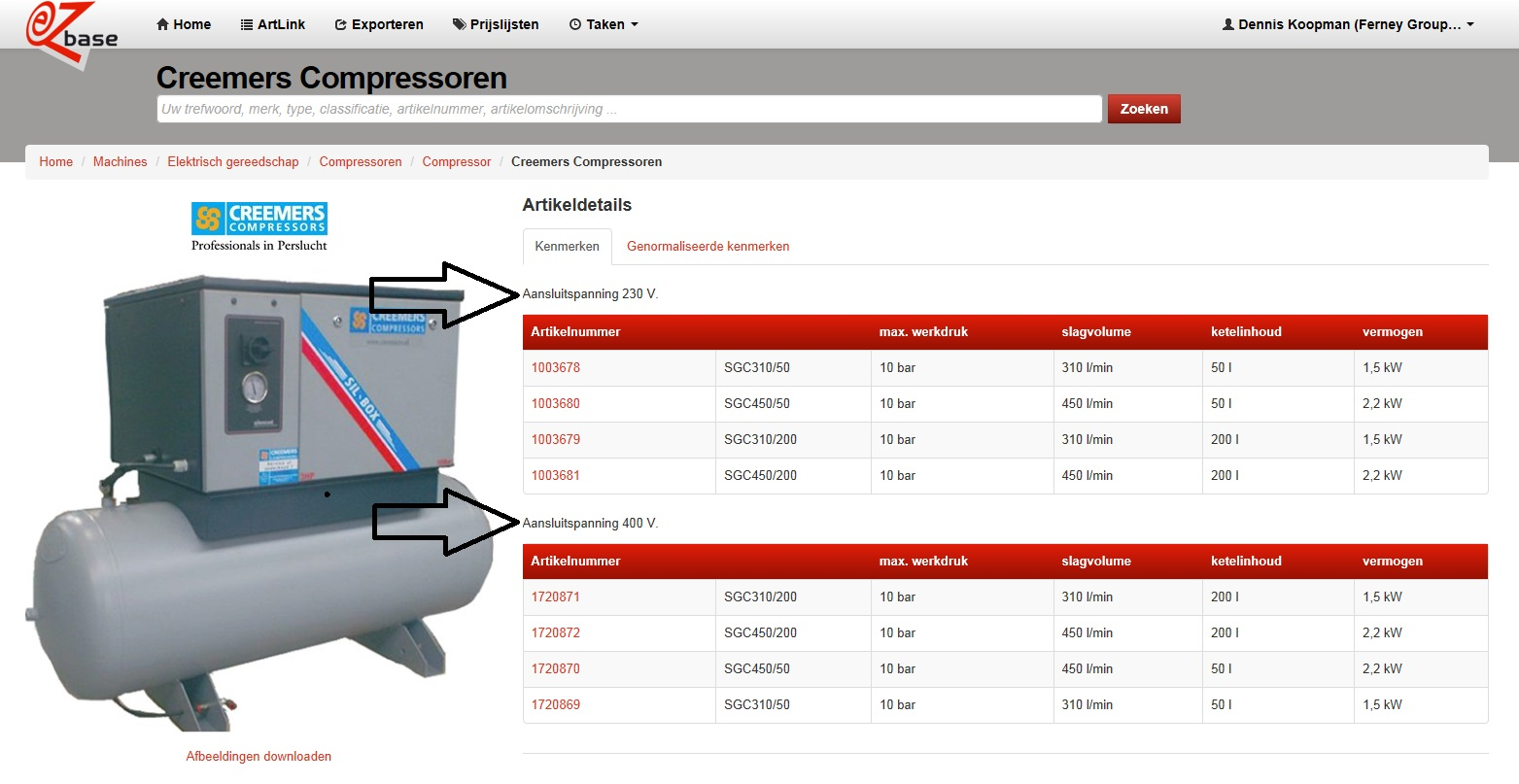Open article 1720871
1519x784 pixels.
(556, 597)
